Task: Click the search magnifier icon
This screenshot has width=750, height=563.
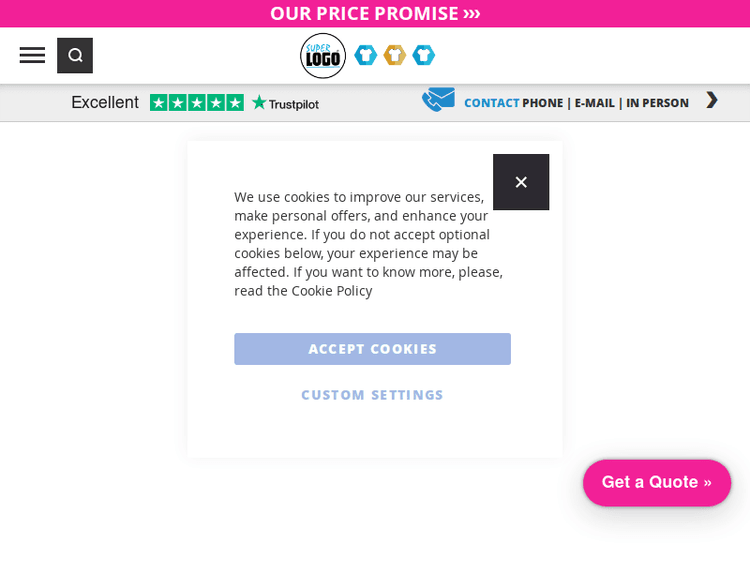Action: point(75,56)
